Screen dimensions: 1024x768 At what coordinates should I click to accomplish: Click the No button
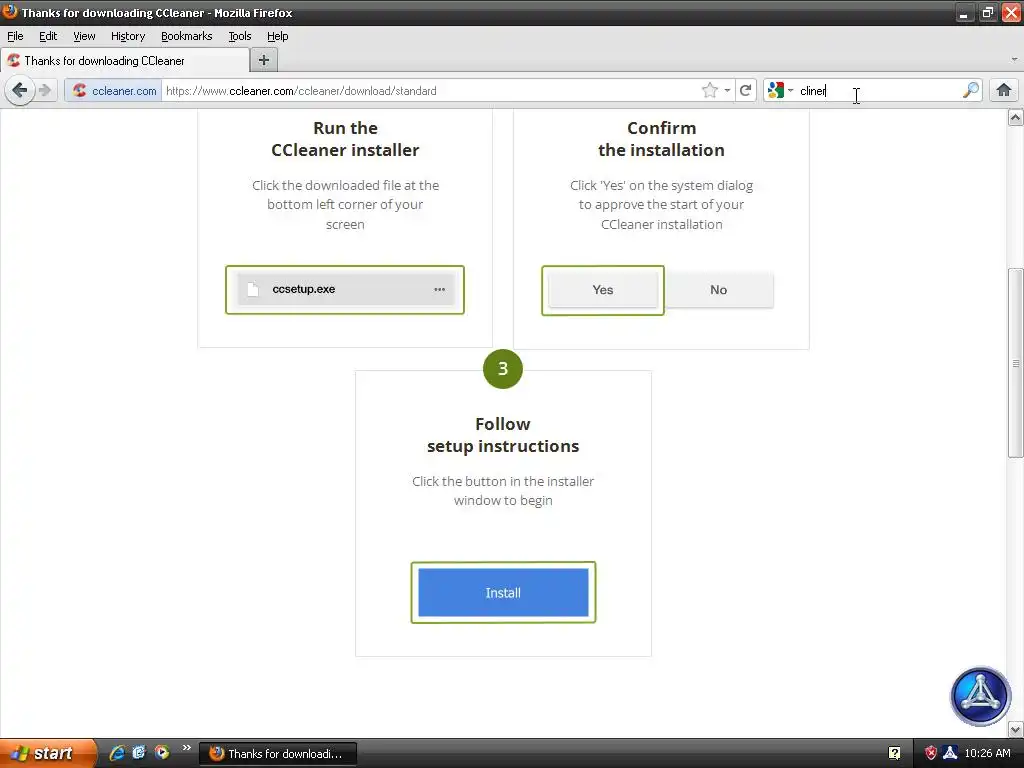718,290
